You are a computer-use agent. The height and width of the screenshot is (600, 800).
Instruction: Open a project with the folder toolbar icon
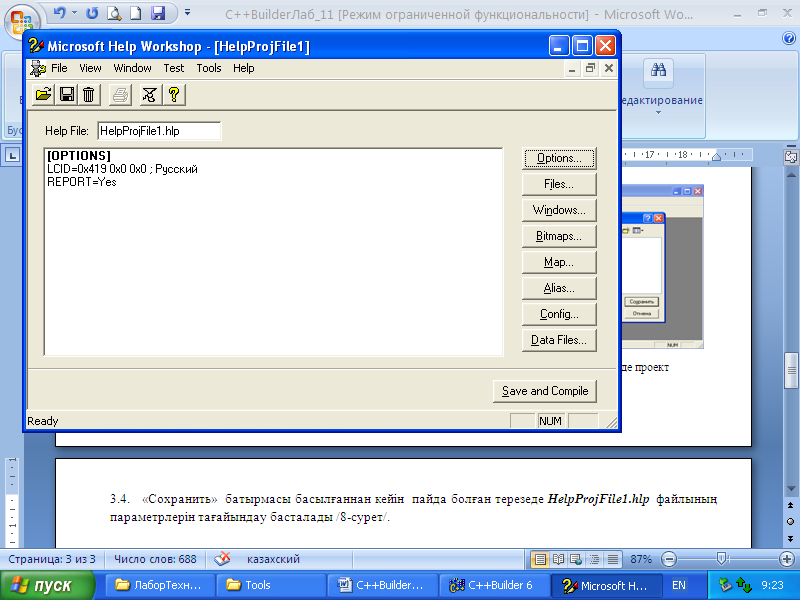coord(43,94)
